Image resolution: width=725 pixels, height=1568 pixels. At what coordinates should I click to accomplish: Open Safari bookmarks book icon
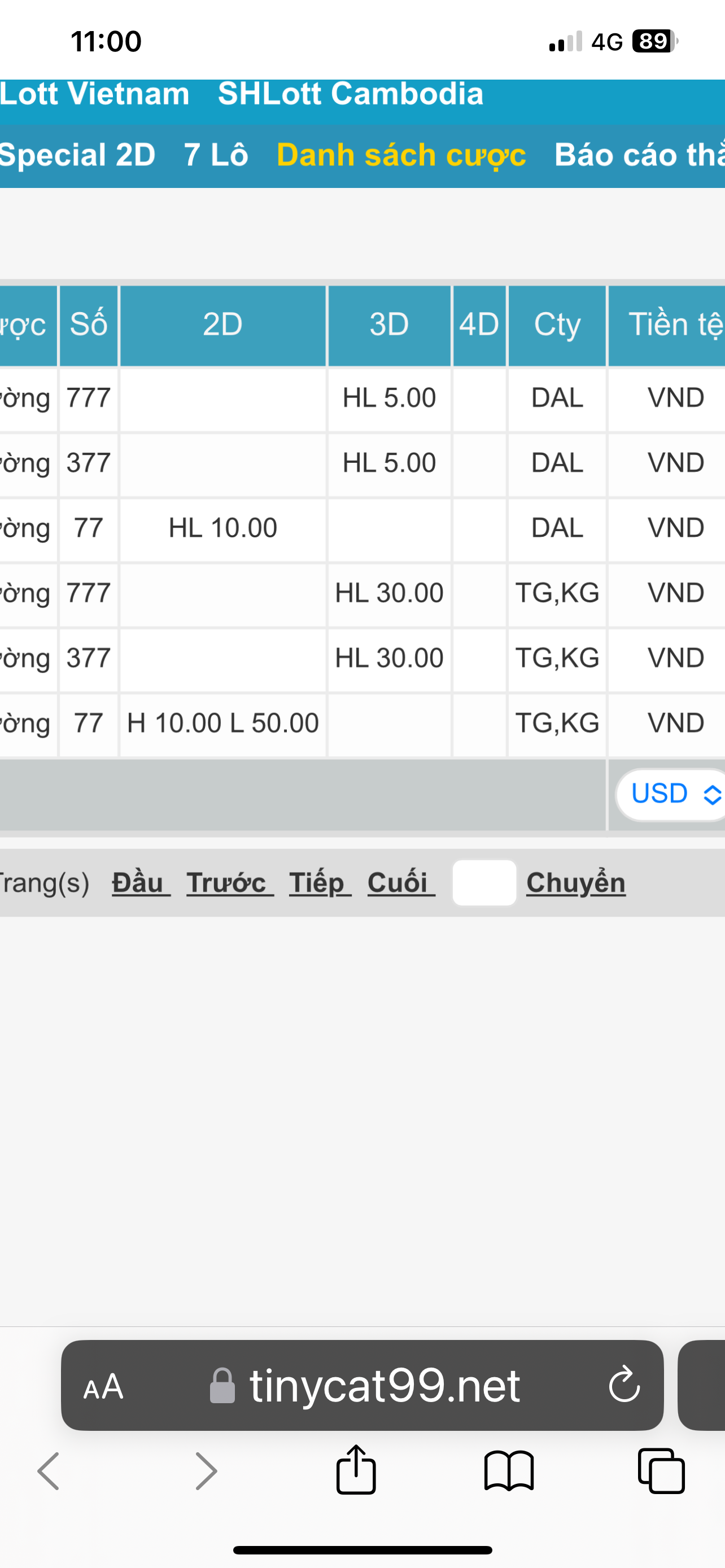509,1470
